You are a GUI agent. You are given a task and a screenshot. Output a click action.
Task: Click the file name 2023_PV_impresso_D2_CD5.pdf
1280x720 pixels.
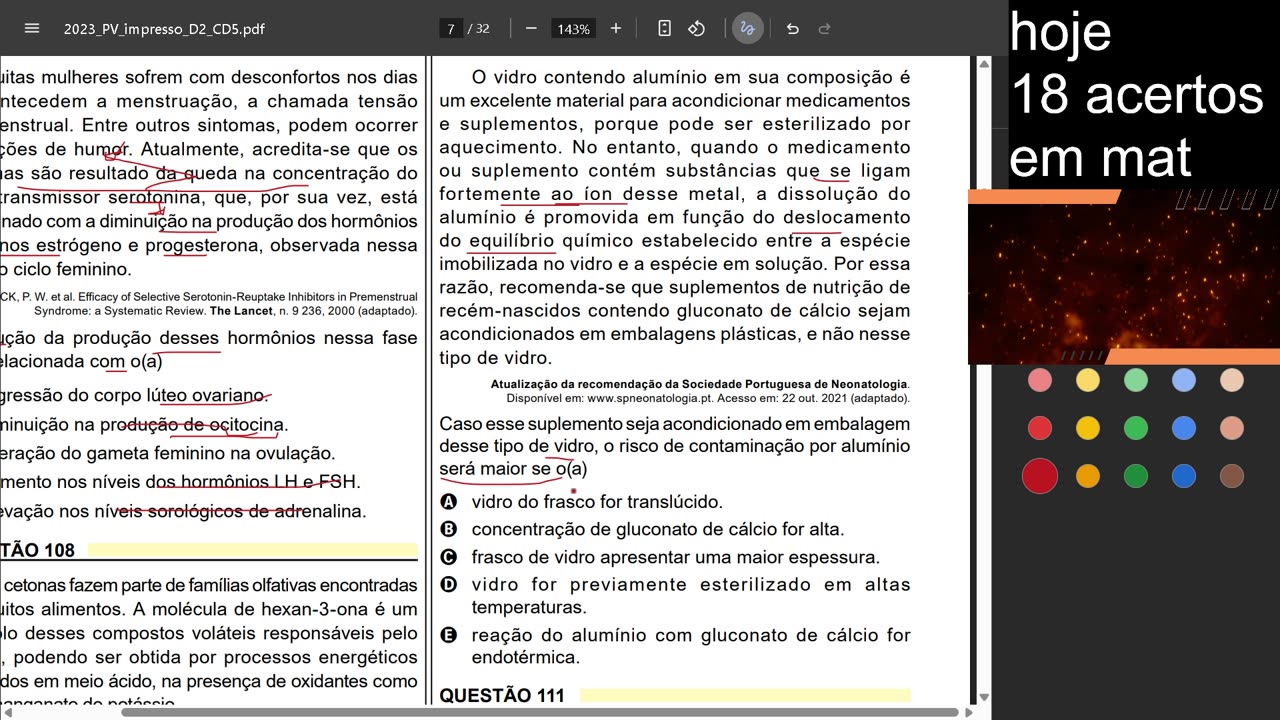point(164,29)
